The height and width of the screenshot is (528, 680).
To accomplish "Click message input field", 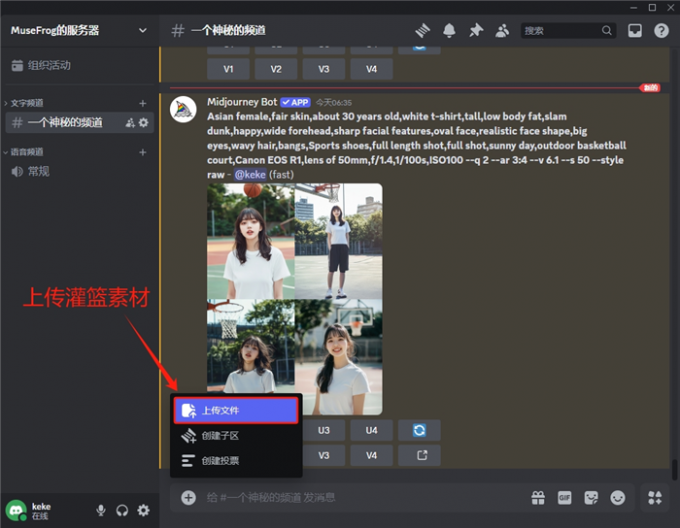I will click(362, 497).
